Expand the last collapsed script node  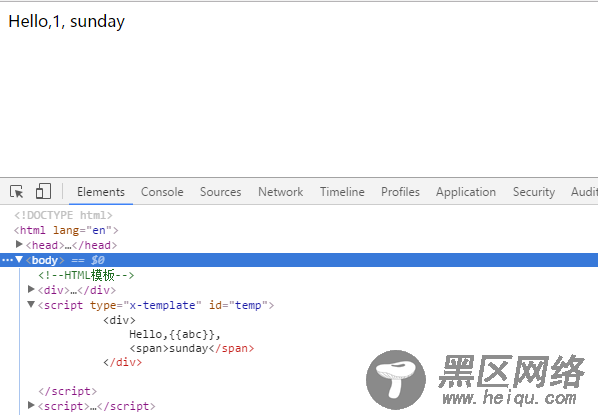click(31, 405)
